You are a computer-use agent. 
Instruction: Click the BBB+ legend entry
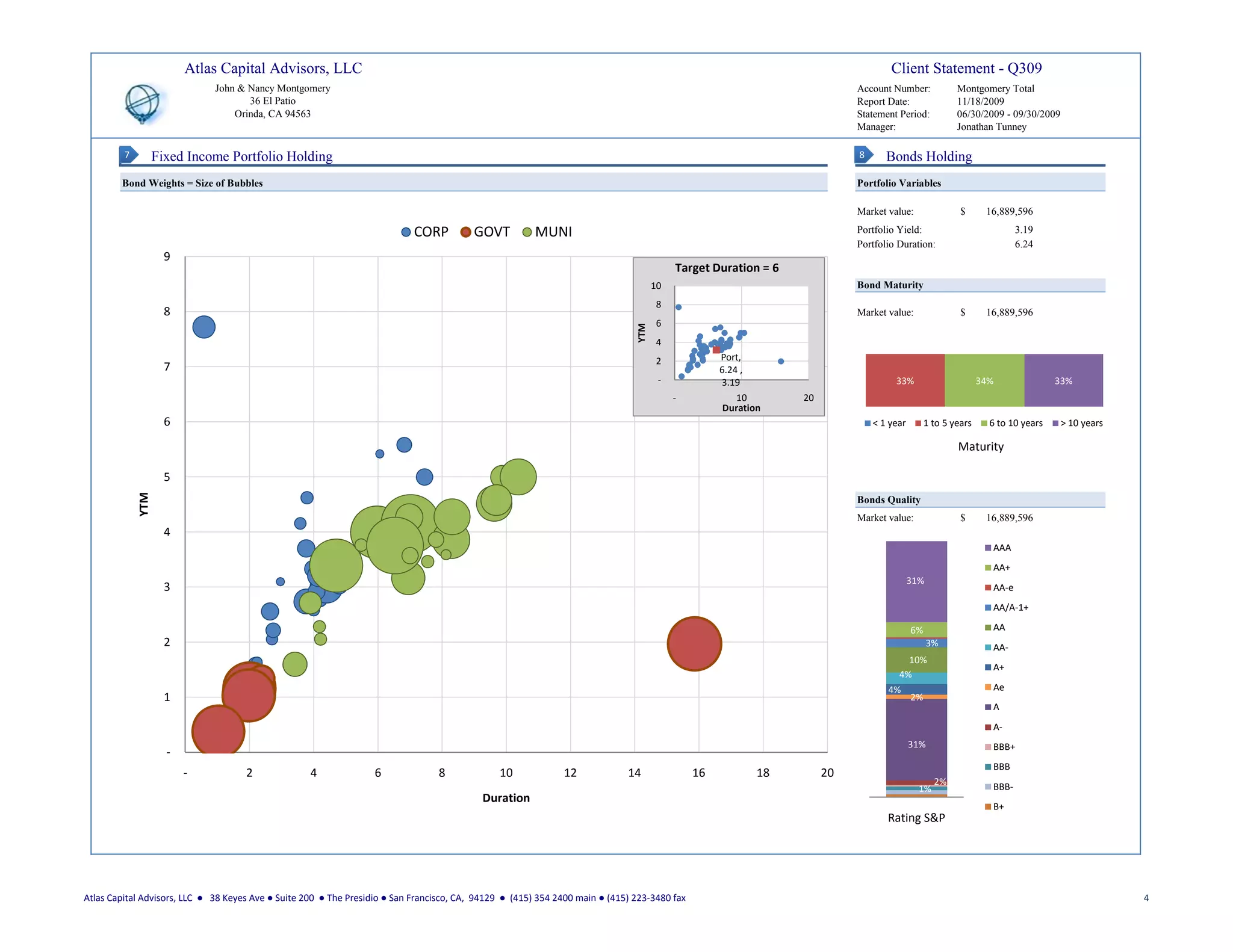[x=1003, y=747]
